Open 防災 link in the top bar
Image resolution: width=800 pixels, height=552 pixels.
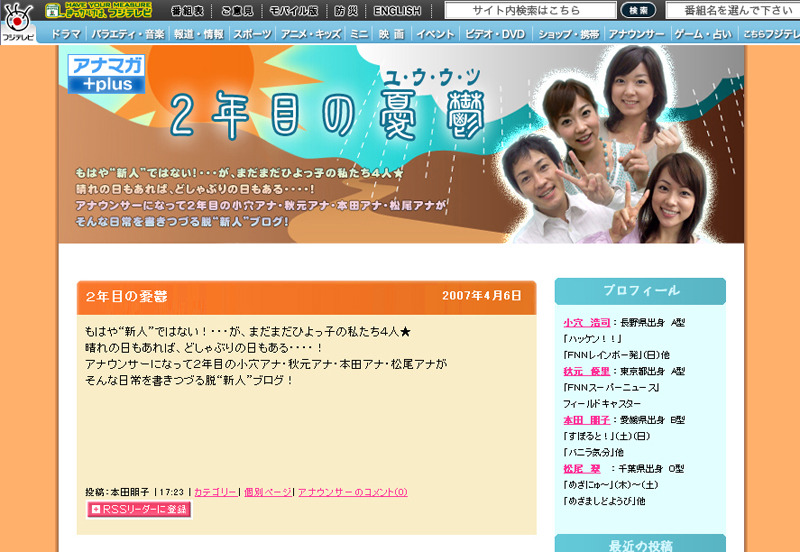tap(346, 11)
